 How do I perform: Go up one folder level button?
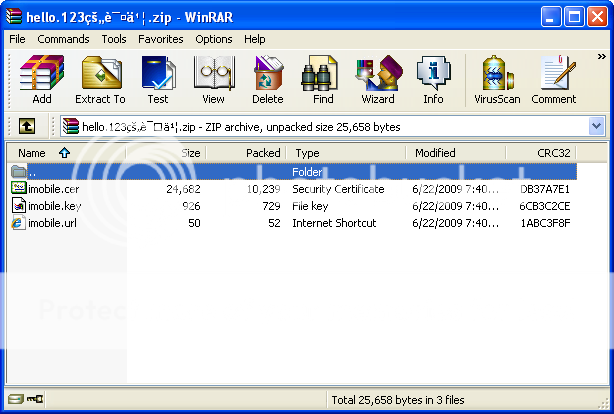(x=27, y=126)
